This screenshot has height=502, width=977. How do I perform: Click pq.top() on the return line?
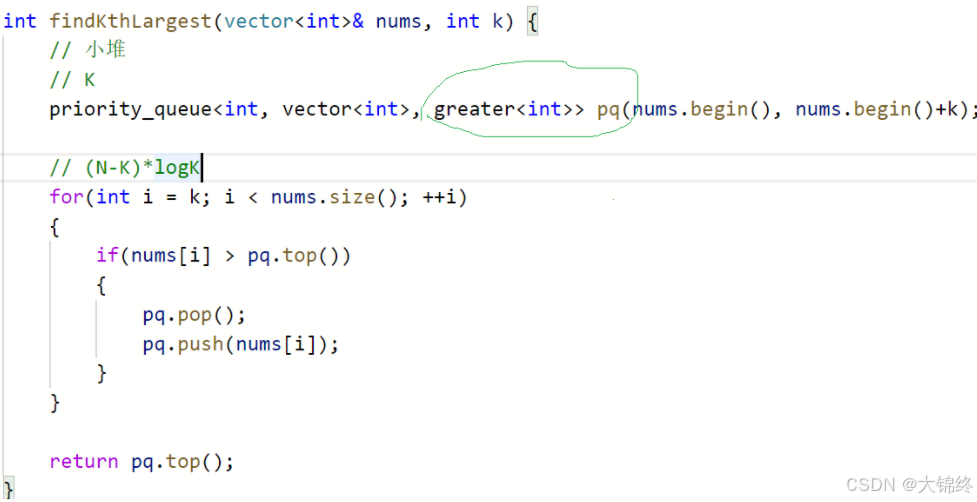[176, 462]
